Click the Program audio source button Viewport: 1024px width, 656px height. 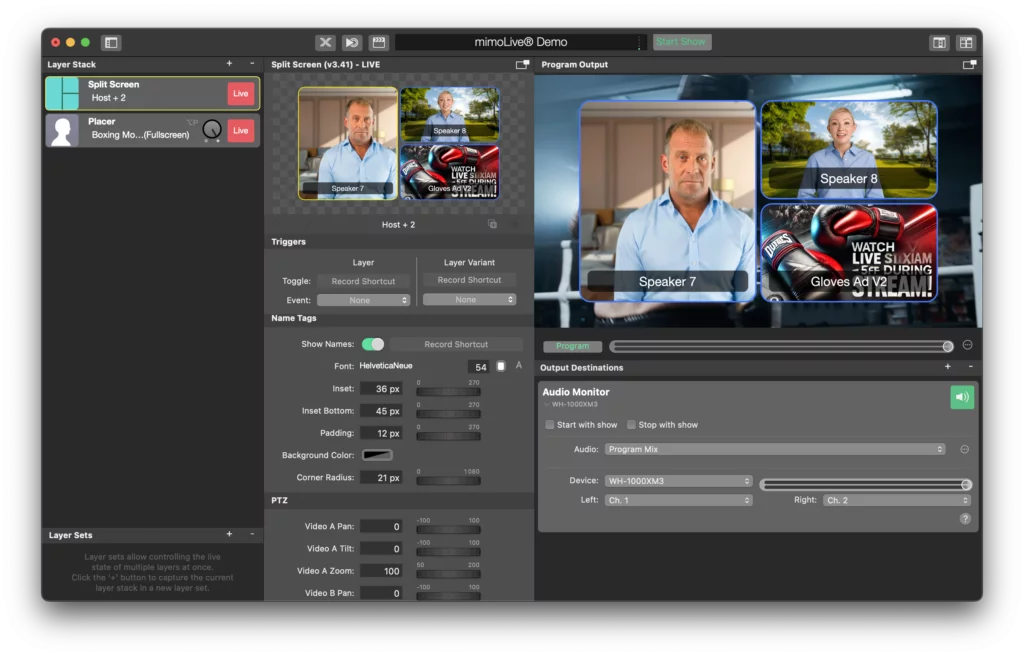tap(573, 346)
